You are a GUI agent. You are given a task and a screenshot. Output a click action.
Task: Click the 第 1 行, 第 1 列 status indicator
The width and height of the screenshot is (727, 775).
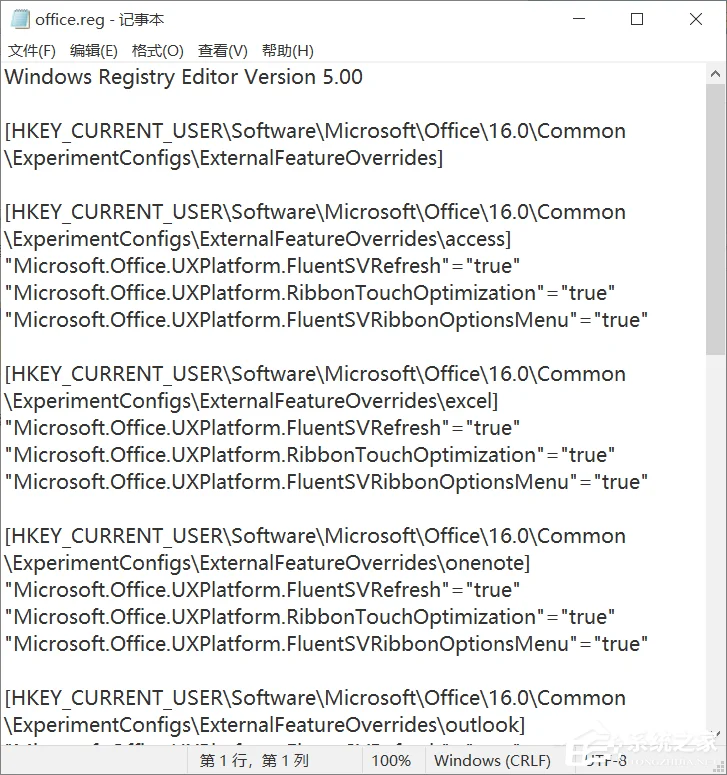255,761
